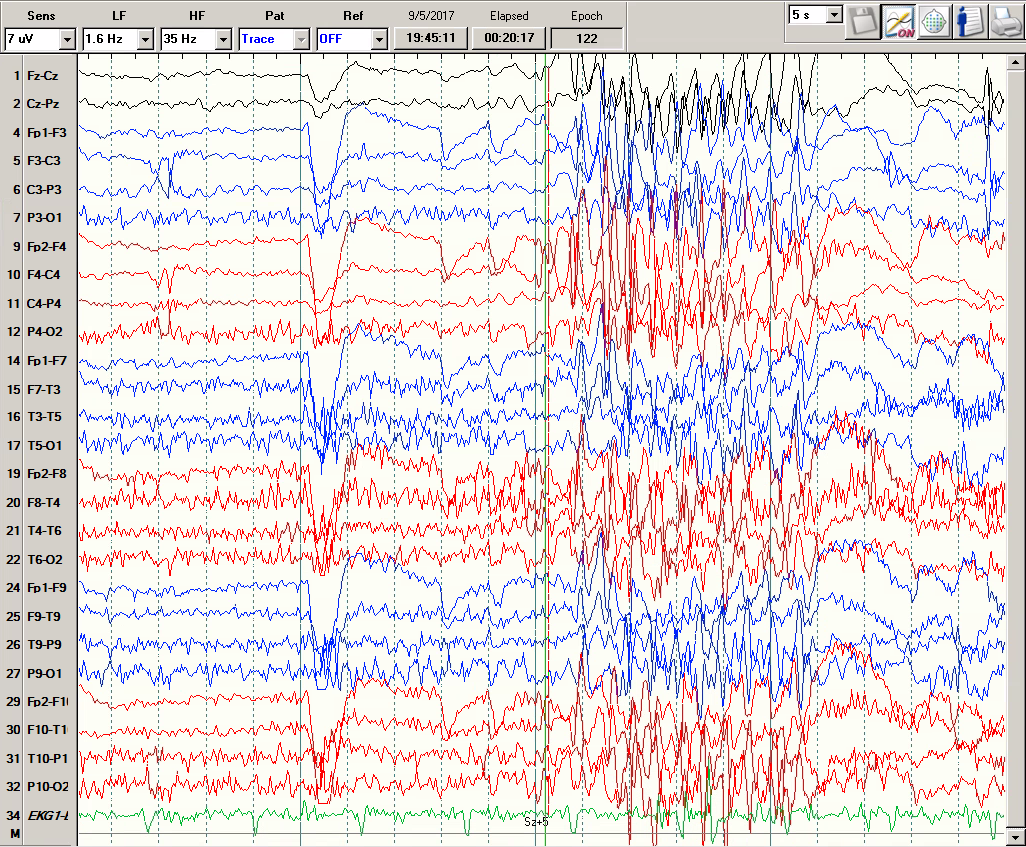Select the Fp1-F3 channel label
Image resolution: width=1026 pixels, height=847 pixels.
[x=47, y=132]
